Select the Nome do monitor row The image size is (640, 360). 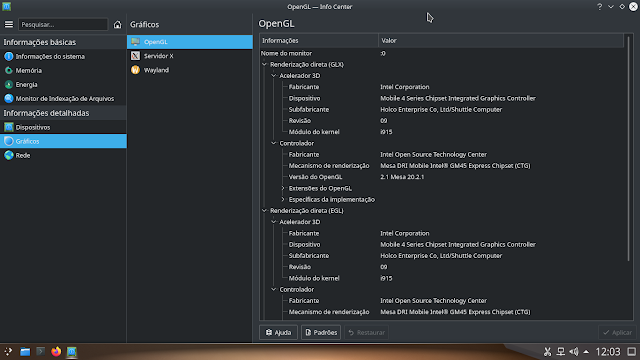(442, 53)
